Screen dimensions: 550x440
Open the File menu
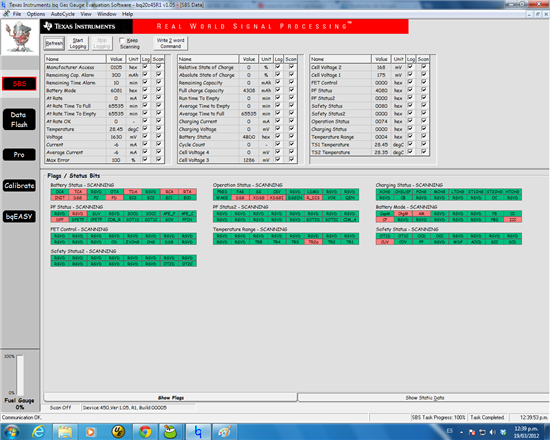(x=17, y=14)
